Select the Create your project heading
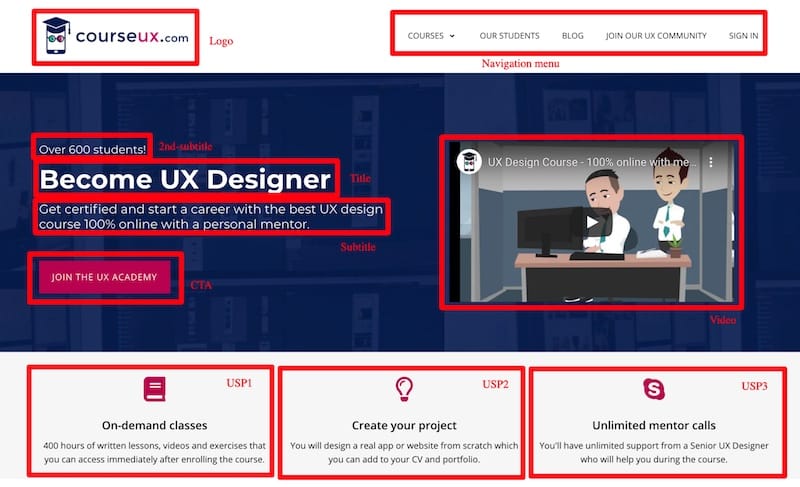800x487 pixels. click(x=404, y=425)
